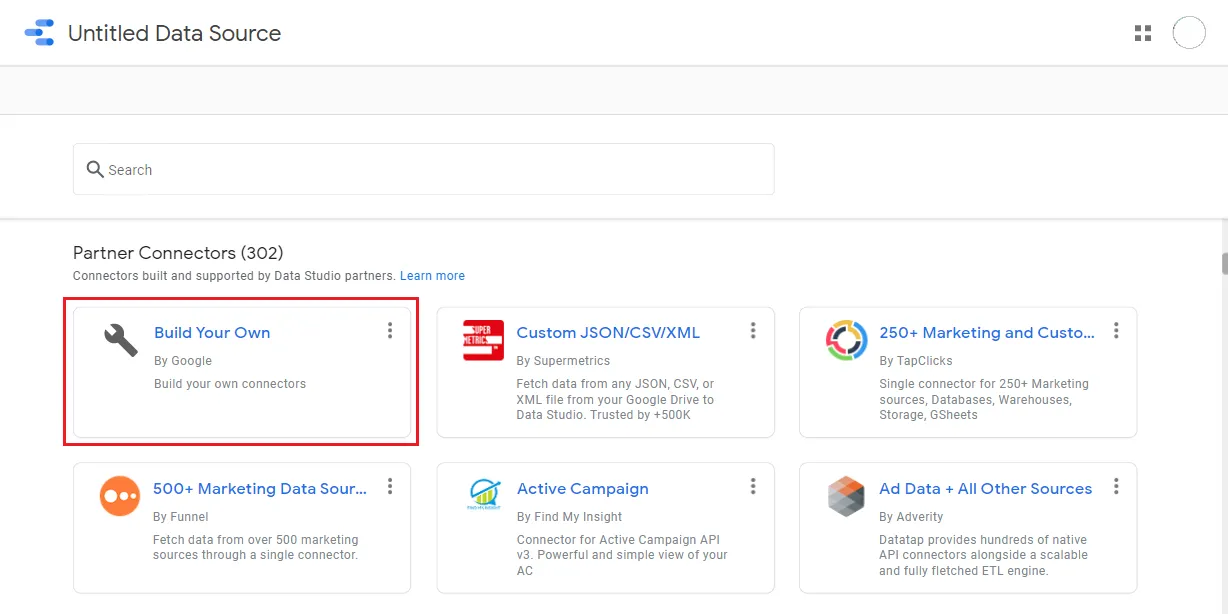The height and width of the screenshot is (614, 1228).
Task: Select the 500+ Marketing Data Sour... connector title
Action: (x=260, y=489)
